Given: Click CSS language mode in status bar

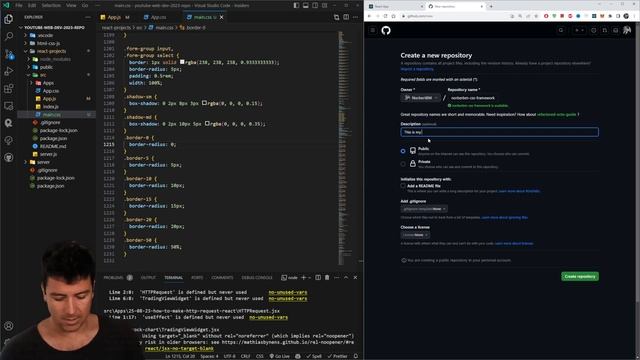Looking at the screenshot, I should tap(260, 356).
